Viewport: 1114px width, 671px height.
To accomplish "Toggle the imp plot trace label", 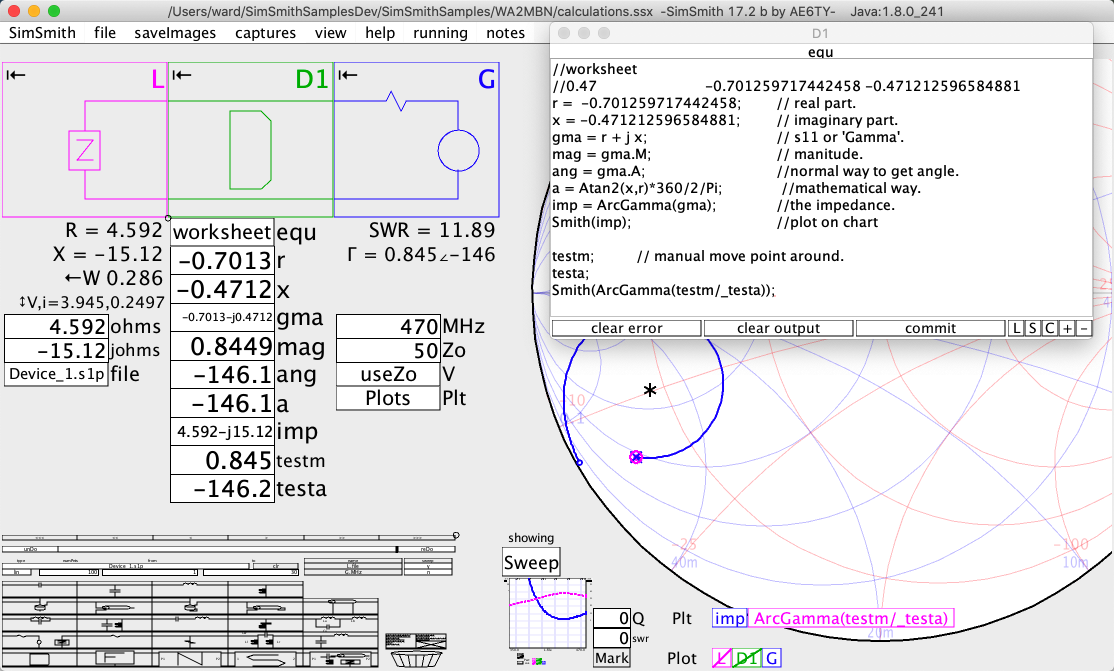I will pos(730,618).
